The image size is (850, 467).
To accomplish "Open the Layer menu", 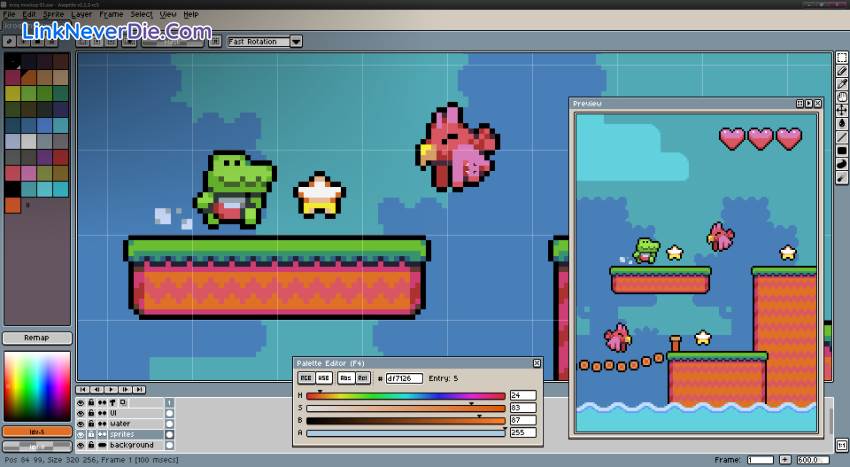I will (x=81, y=14).
